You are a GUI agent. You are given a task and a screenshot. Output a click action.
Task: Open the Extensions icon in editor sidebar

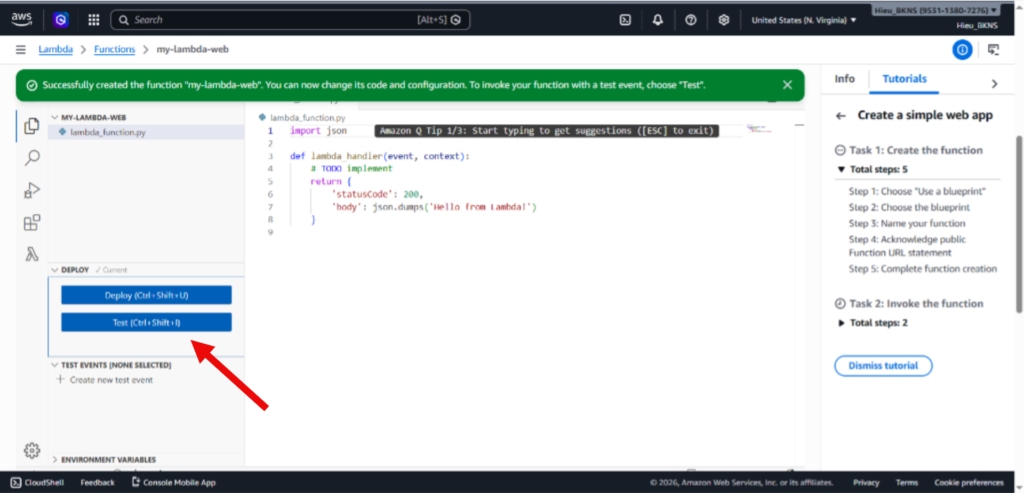[x=31, y=223]
